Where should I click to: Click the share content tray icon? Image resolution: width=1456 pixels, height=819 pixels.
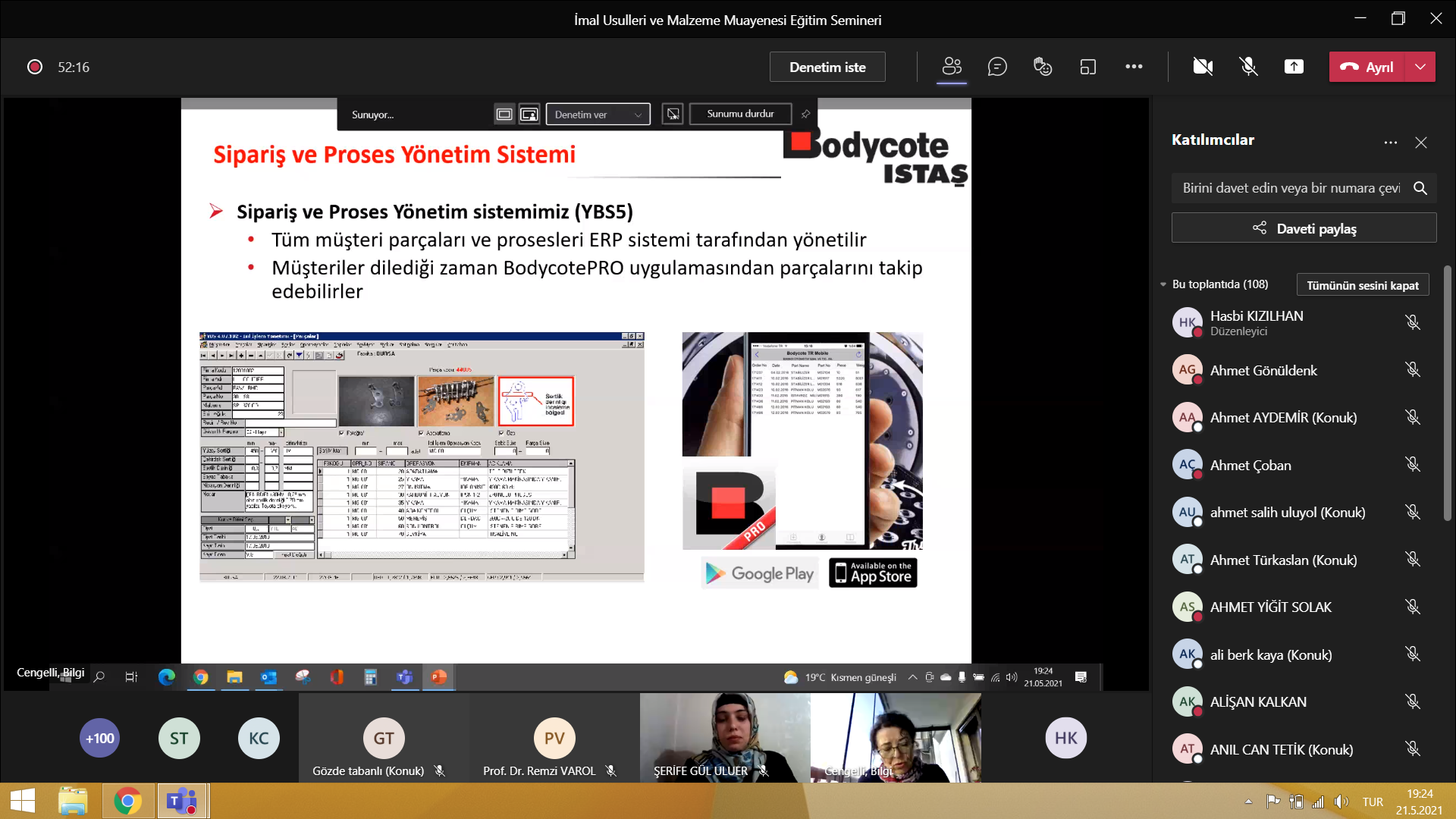pyautogui.click(x=1294, y=67)
